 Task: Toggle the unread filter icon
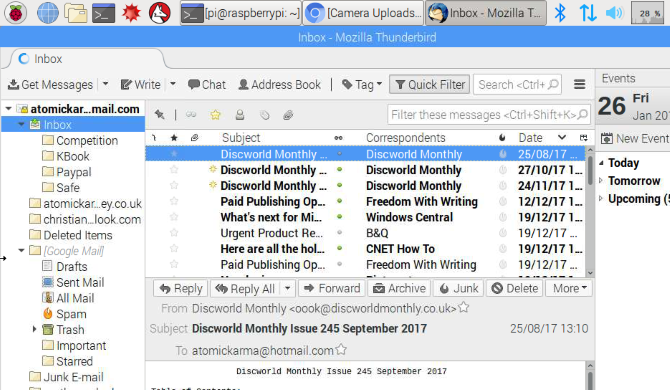click(x=191, y=114)
